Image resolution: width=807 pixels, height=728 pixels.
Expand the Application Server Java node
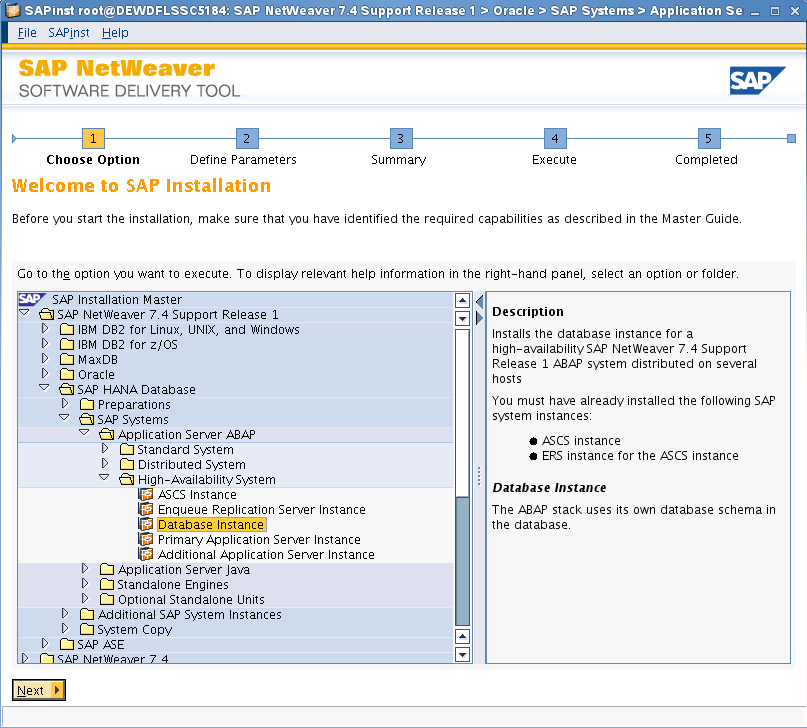85,569
